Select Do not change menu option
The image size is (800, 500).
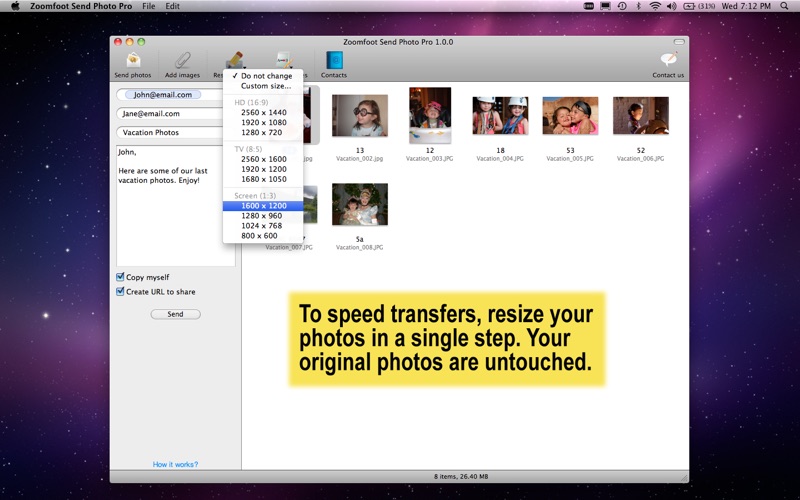click(263, 76)
